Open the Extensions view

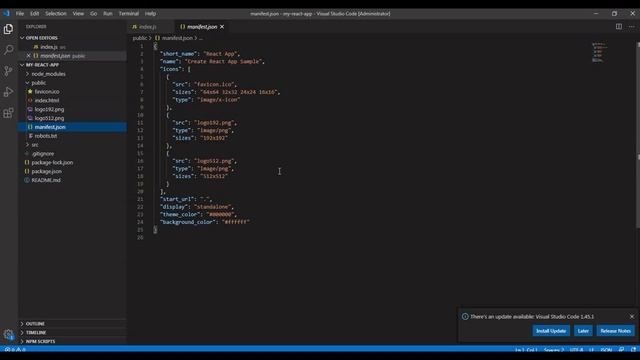tap(8, 113)
